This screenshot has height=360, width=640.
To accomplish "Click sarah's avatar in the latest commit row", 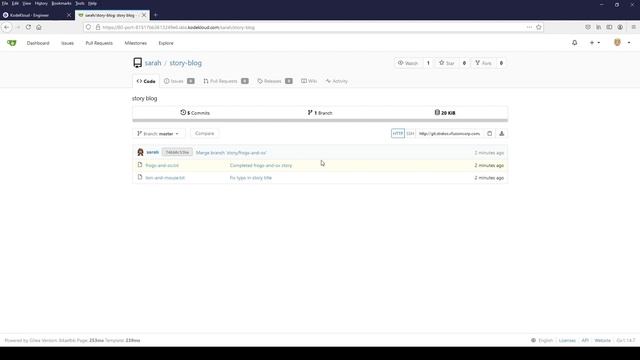I will pos(140,152).
